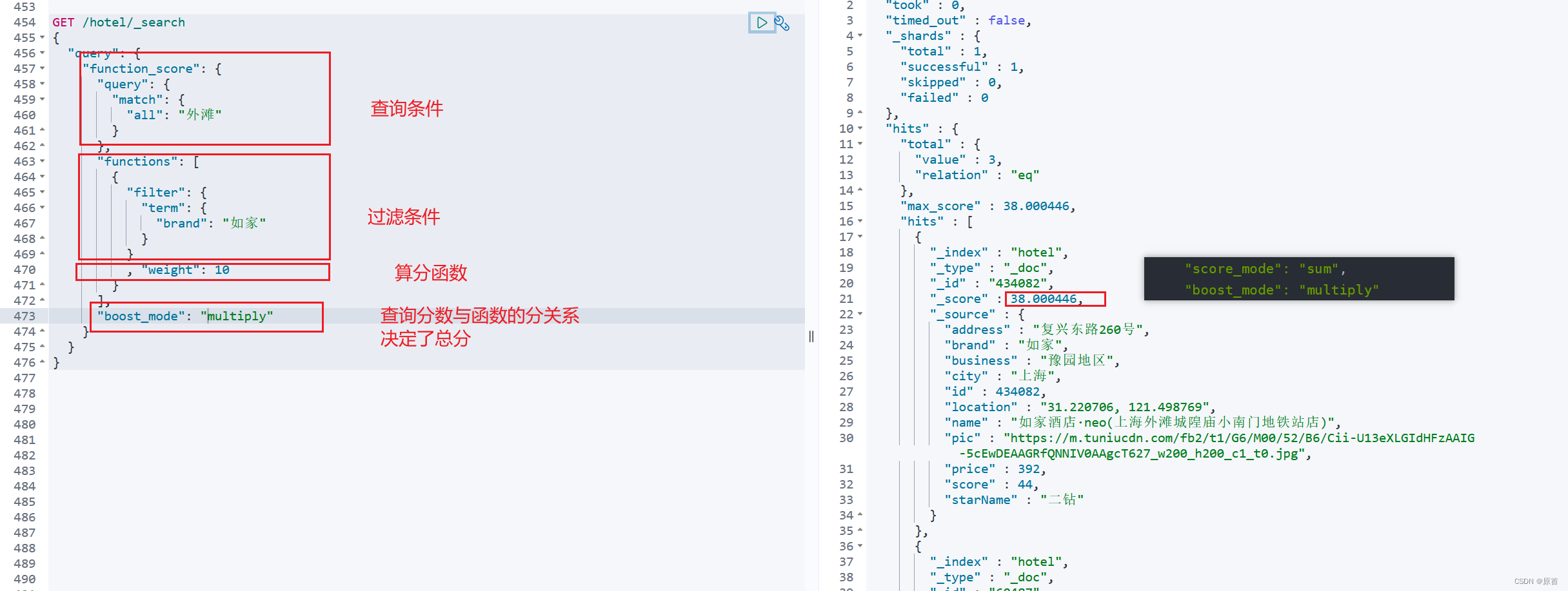The height and width of the screenshot is (591, 1568).
Task: Collapse fold arrow at line 465 filter
Action: (43, 192)
